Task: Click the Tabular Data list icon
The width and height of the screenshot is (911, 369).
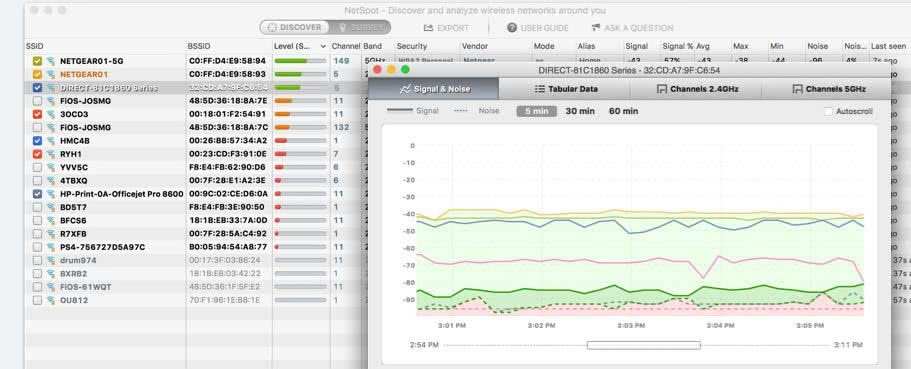Action: (x=539, y=89)
